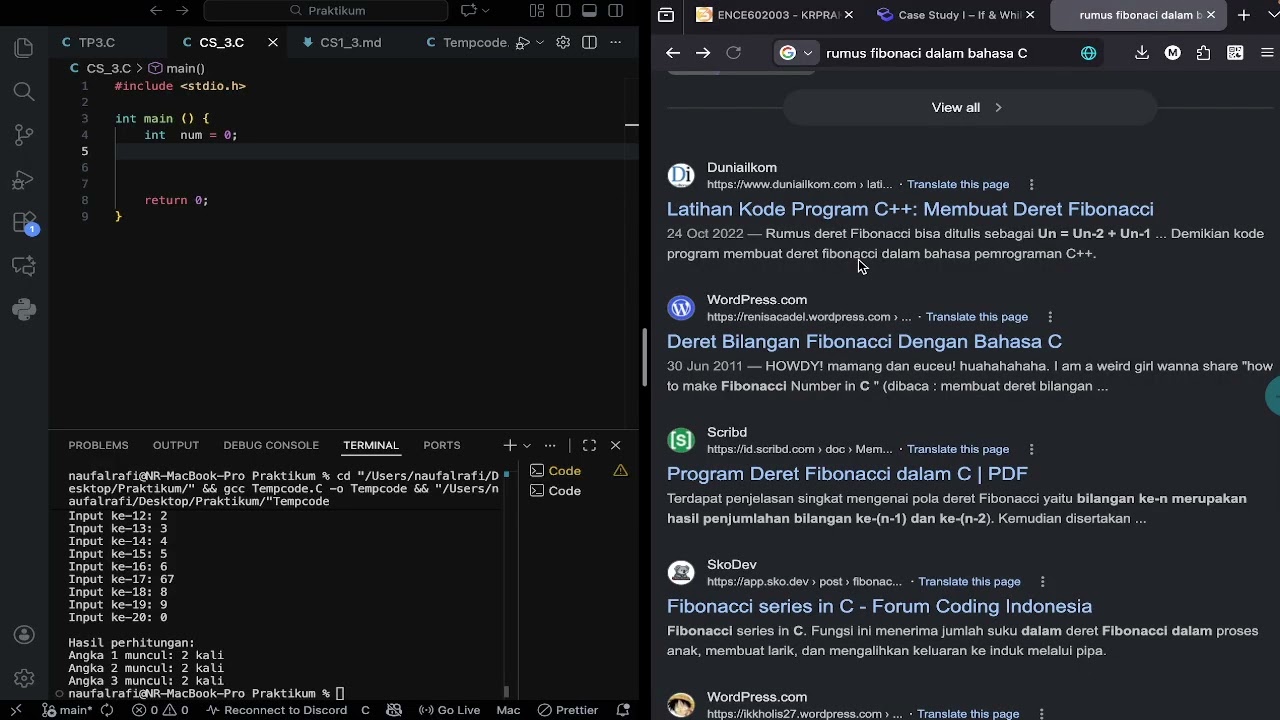
Task: Go back using the VS Code navigation arrow
Action: (x=155, y=10)
